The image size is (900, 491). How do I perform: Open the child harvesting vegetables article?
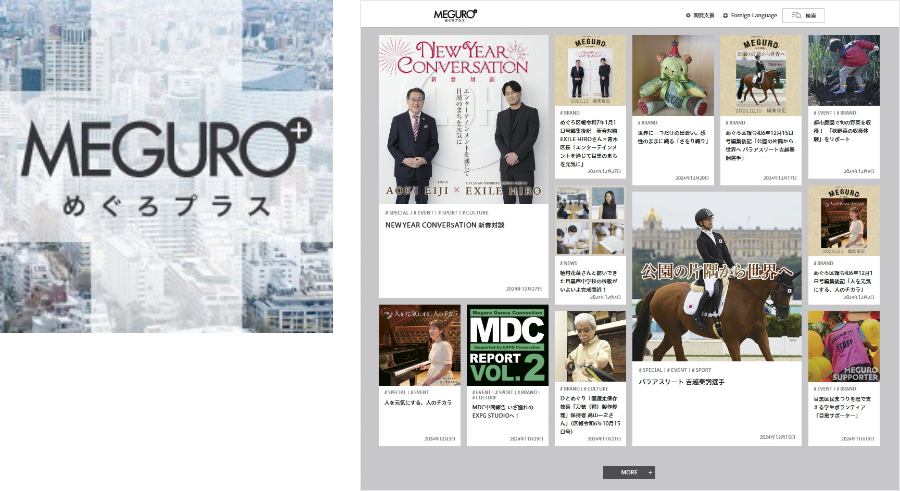843,70
